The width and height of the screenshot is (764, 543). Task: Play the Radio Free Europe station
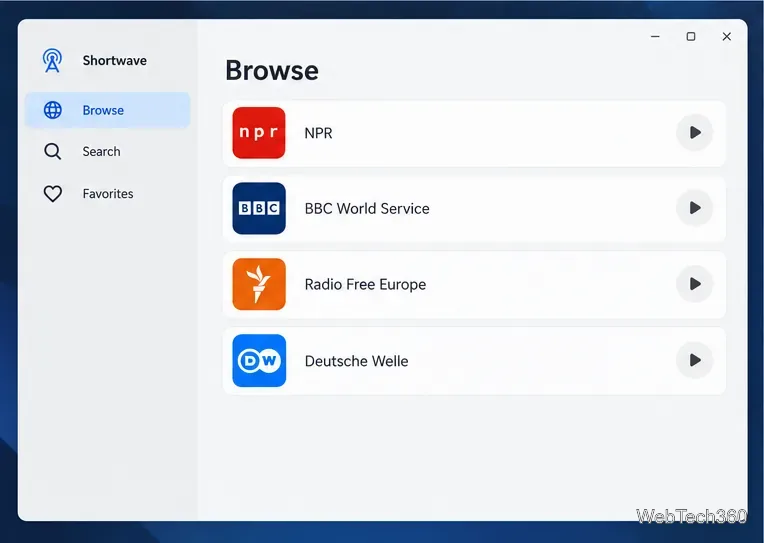click(694, 284)
